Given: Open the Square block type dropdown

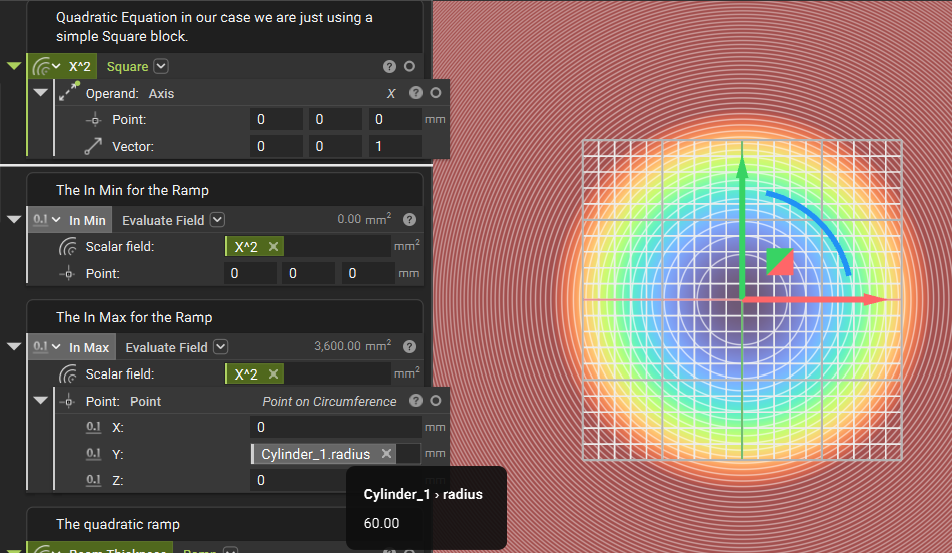Looking at the screenshot, I should [x=161, y=67].
